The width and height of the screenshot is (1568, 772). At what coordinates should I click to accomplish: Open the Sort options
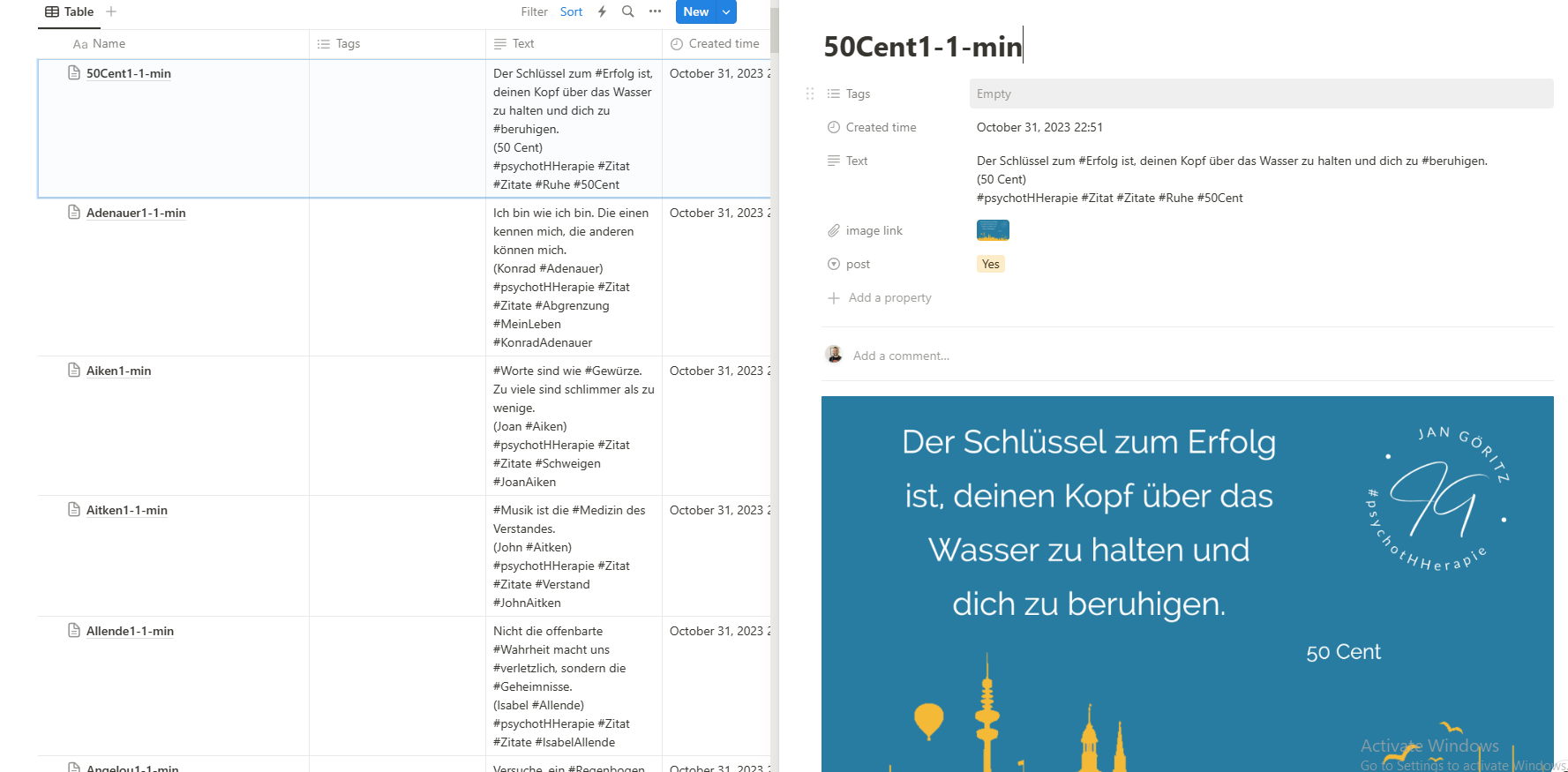(x=571, y=11)
